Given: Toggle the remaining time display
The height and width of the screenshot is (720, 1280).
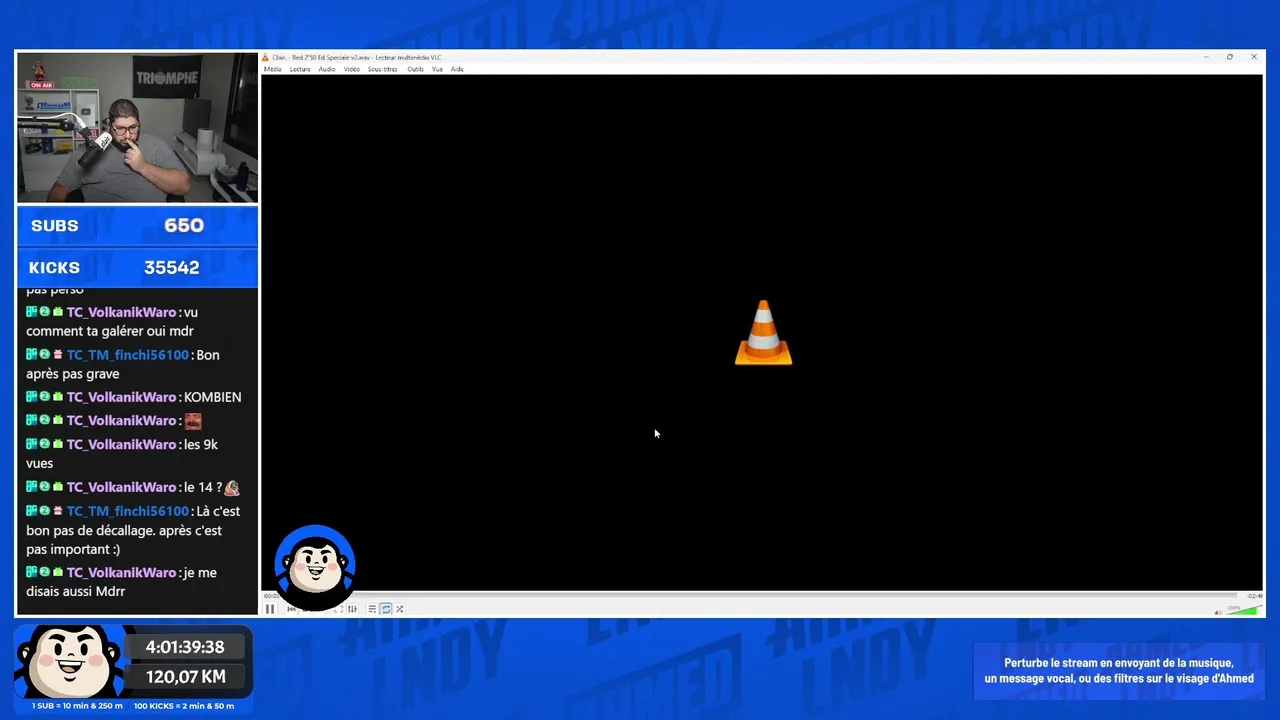Looking at the screenshot, I should [x=1256, y=596].
